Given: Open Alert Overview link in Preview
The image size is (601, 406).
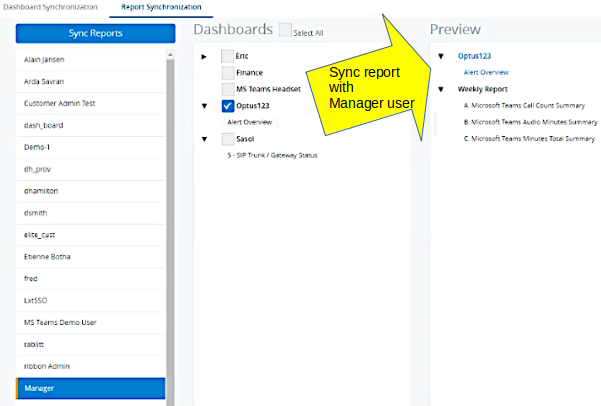Looking at the screenshot, I should click(486, 72).
